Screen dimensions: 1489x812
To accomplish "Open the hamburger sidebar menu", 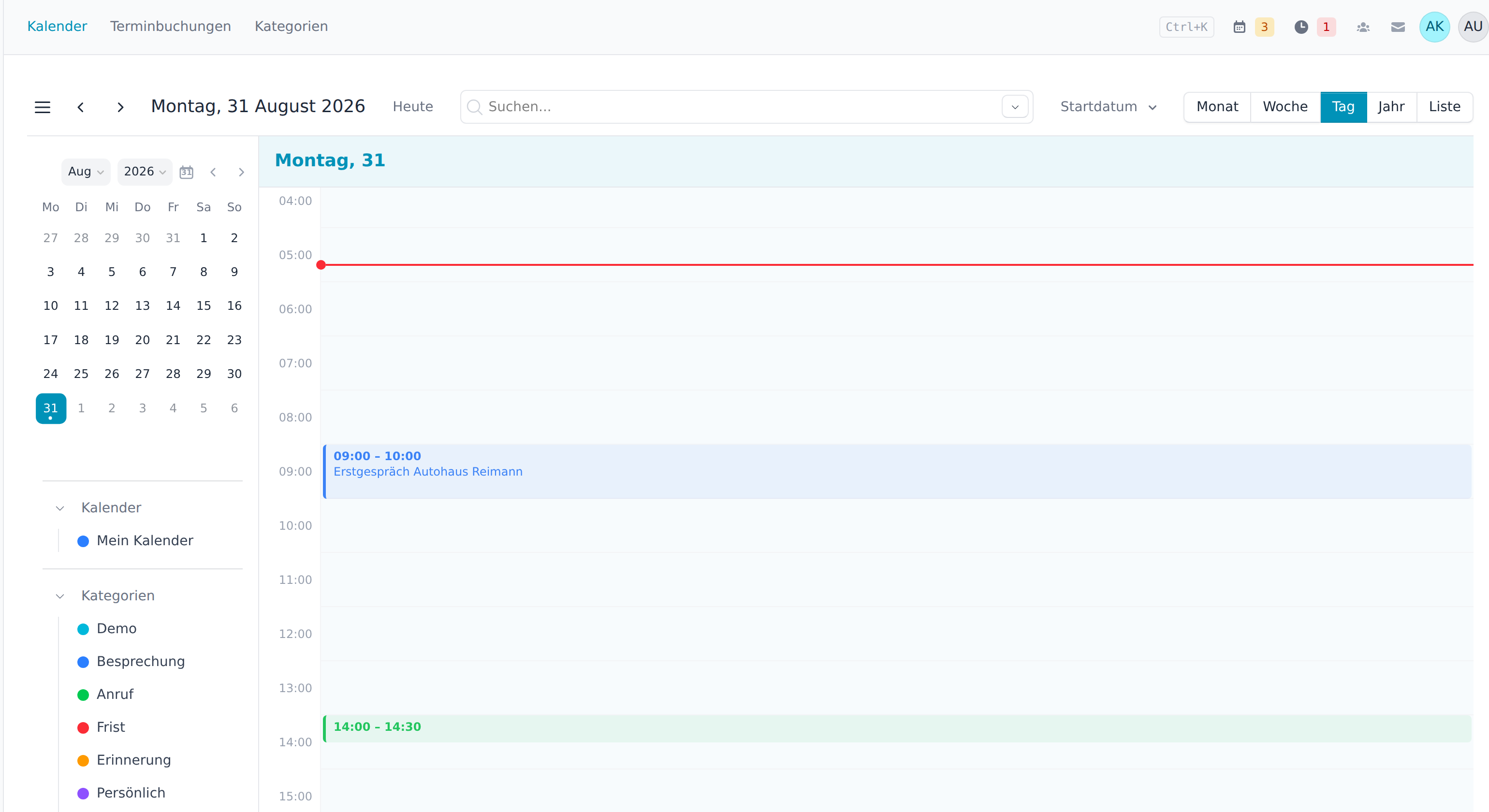I will tap(42, 107).
